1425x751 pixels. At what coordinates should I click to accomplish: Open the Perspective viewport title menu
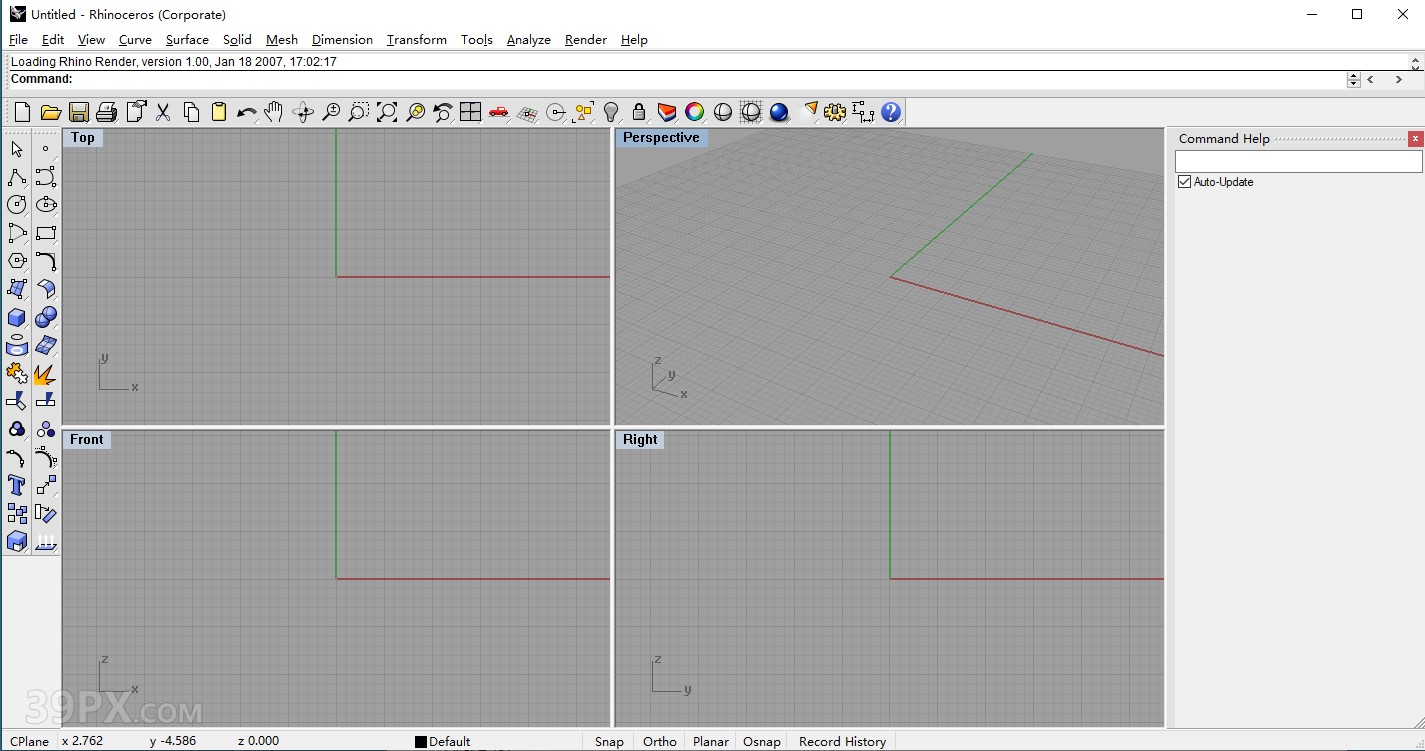pos(661,138)
